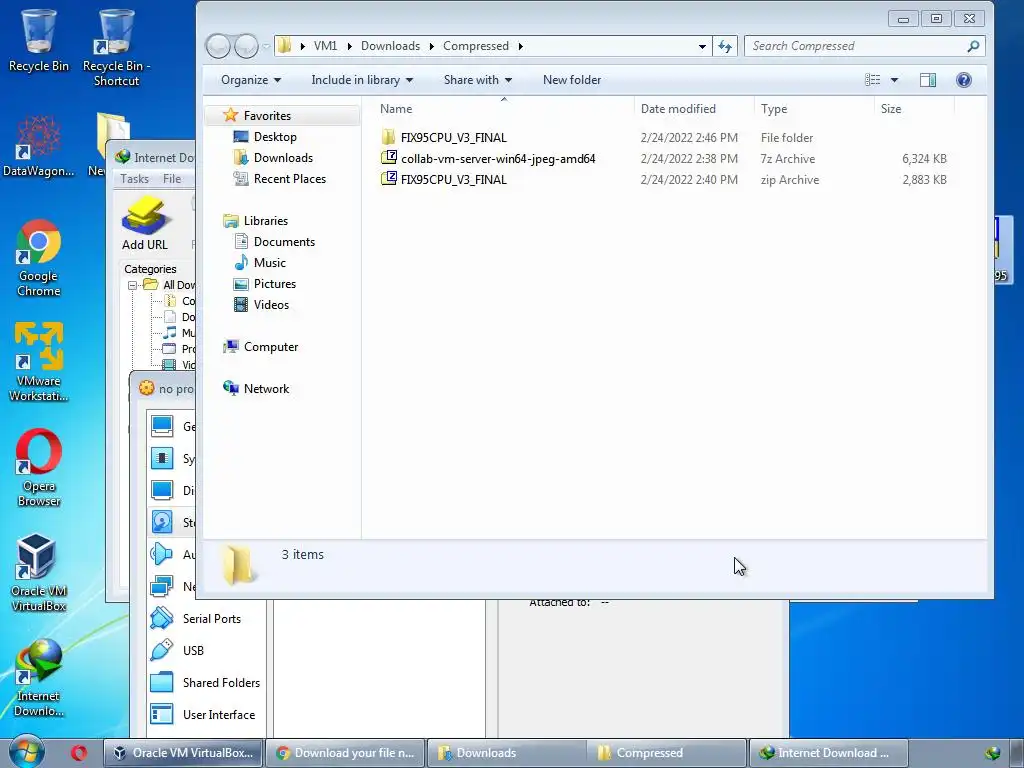Viewport: 1024px width, 768px height.
Task: Collapse the All Downloads tree in IDM
Action: [133, 285]
